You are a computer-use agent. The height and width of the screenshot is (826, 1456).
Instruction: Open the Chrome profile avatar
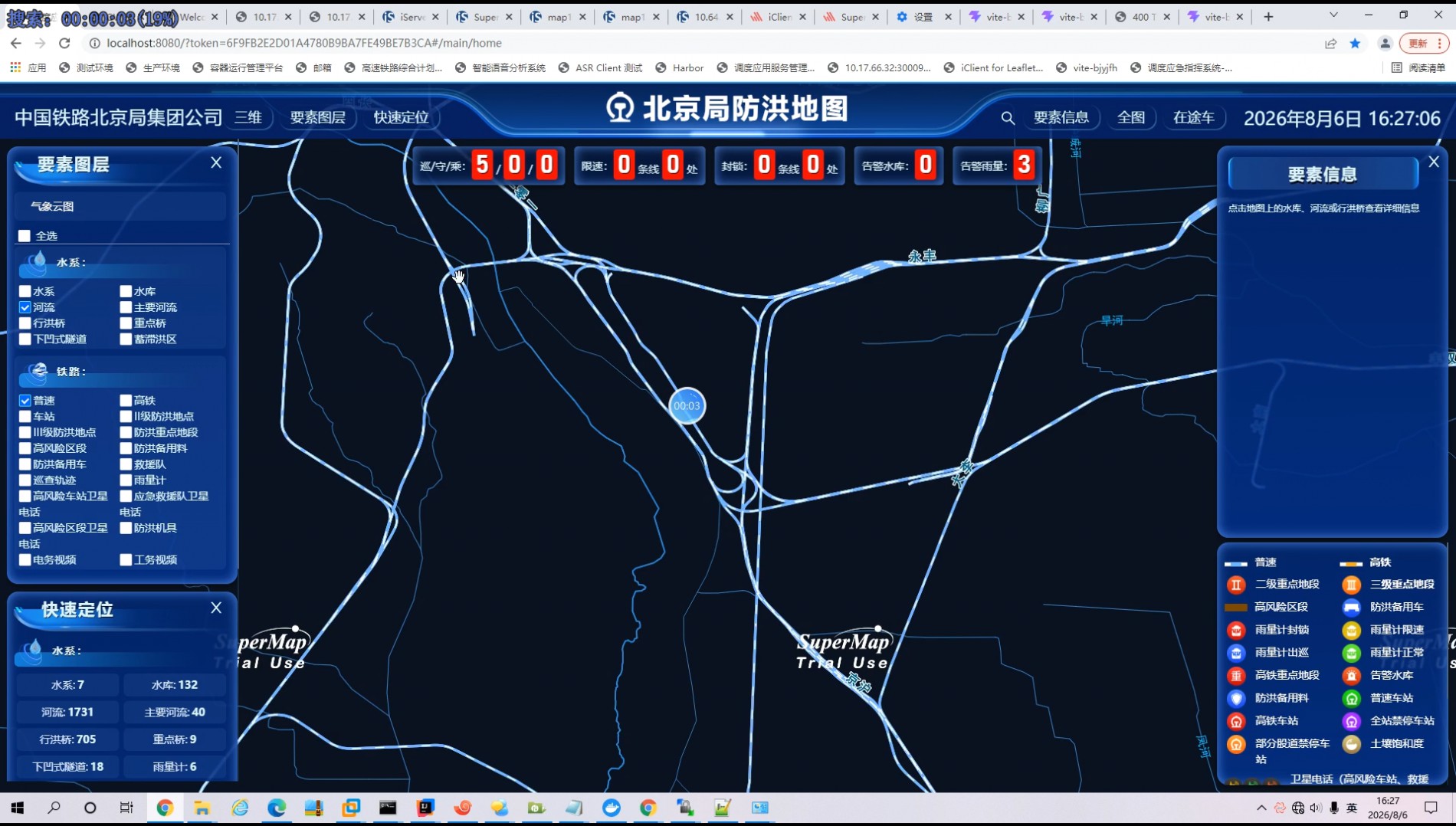pyautogui.click(x=1385, y=44)
